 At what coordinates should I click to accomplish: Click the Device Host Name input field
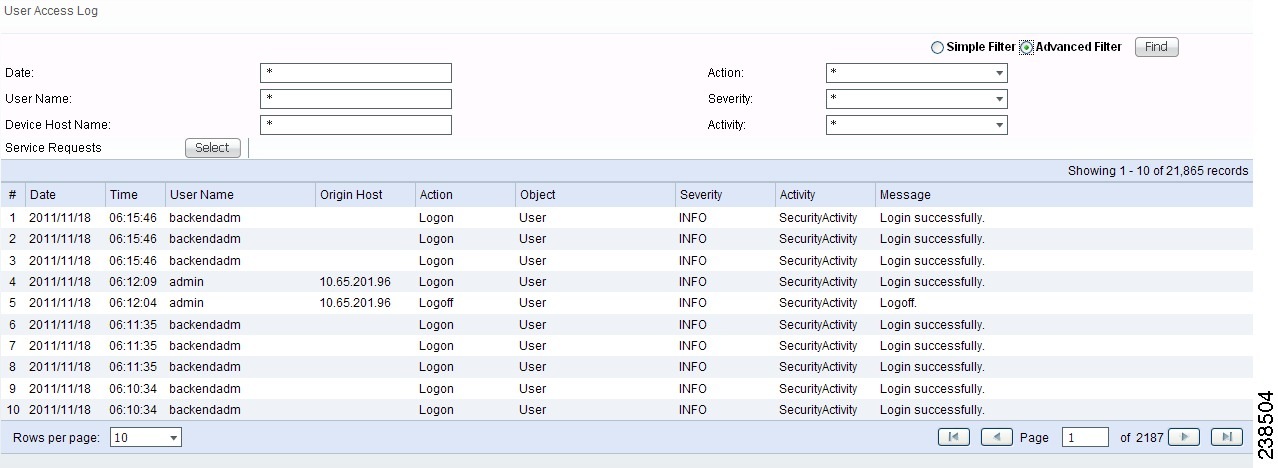click(355, 125)
